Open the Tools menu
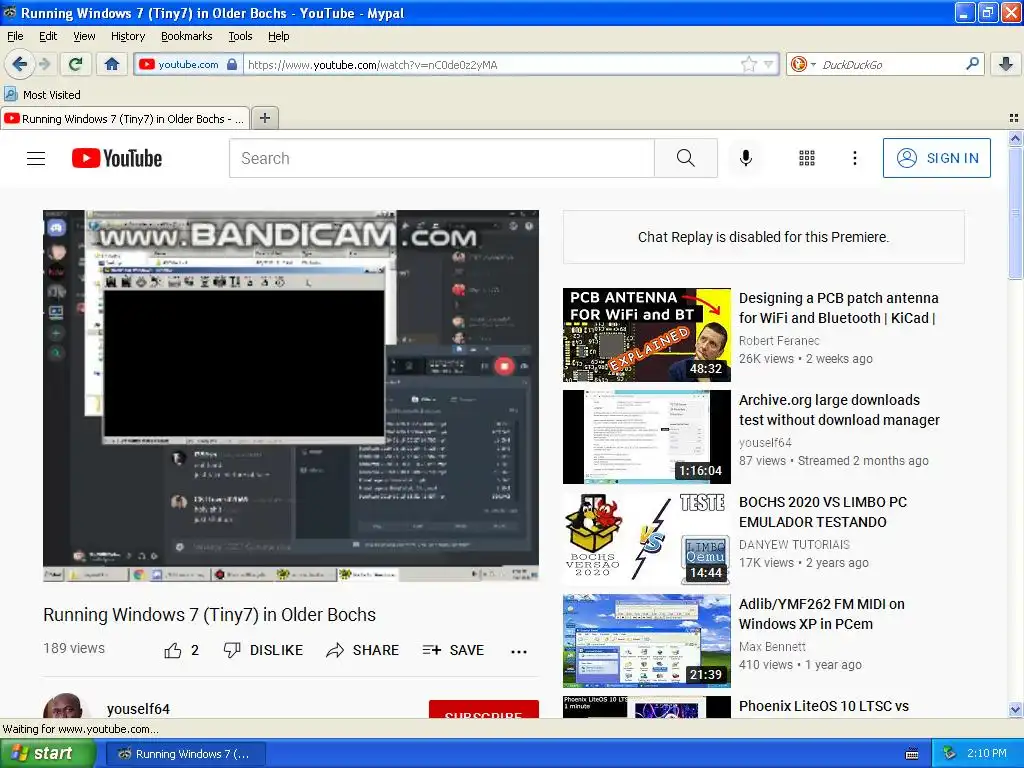The width and height of the screenshot is (1024, 768). tap(240, 36)
